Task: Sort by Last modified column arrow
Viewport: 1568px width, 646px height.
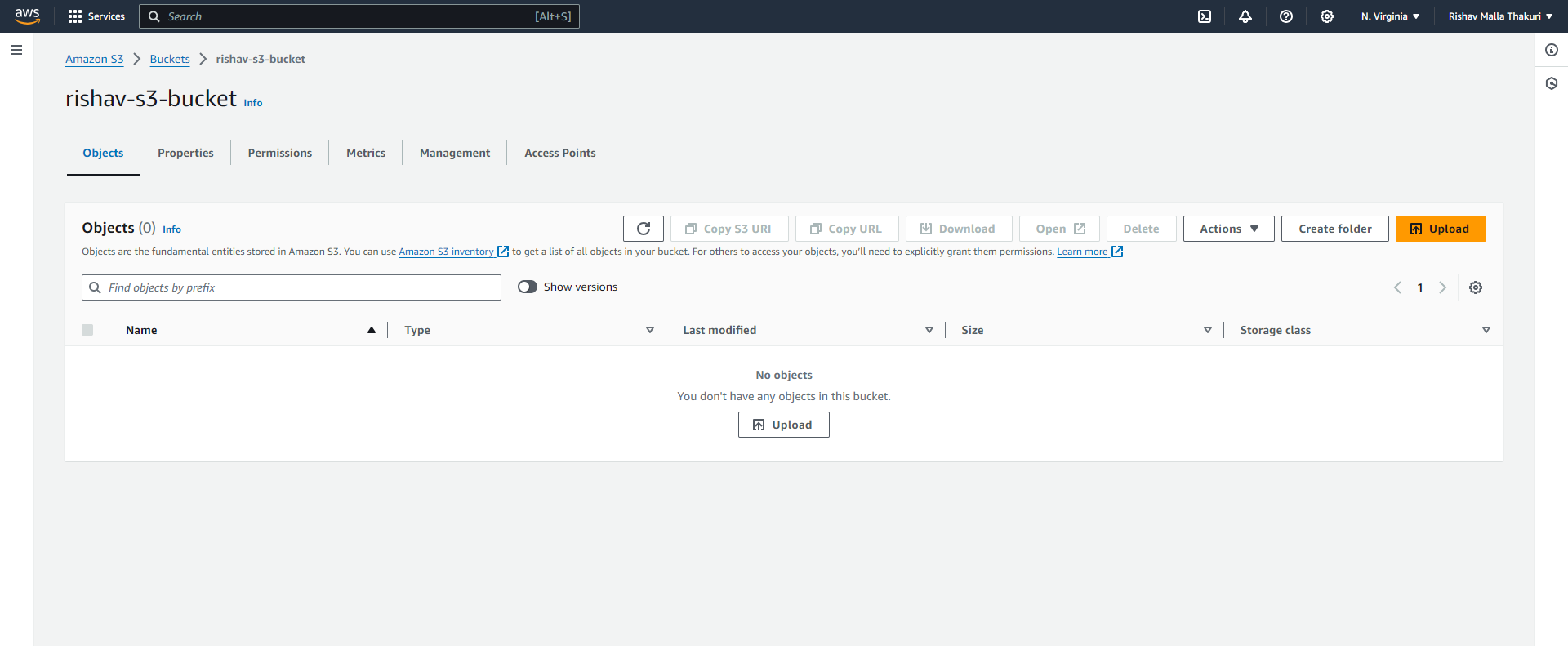Action: pos(929,330)
